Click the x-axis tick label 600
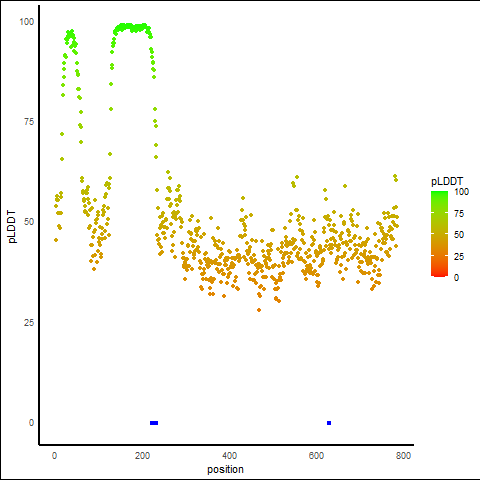 316,456
